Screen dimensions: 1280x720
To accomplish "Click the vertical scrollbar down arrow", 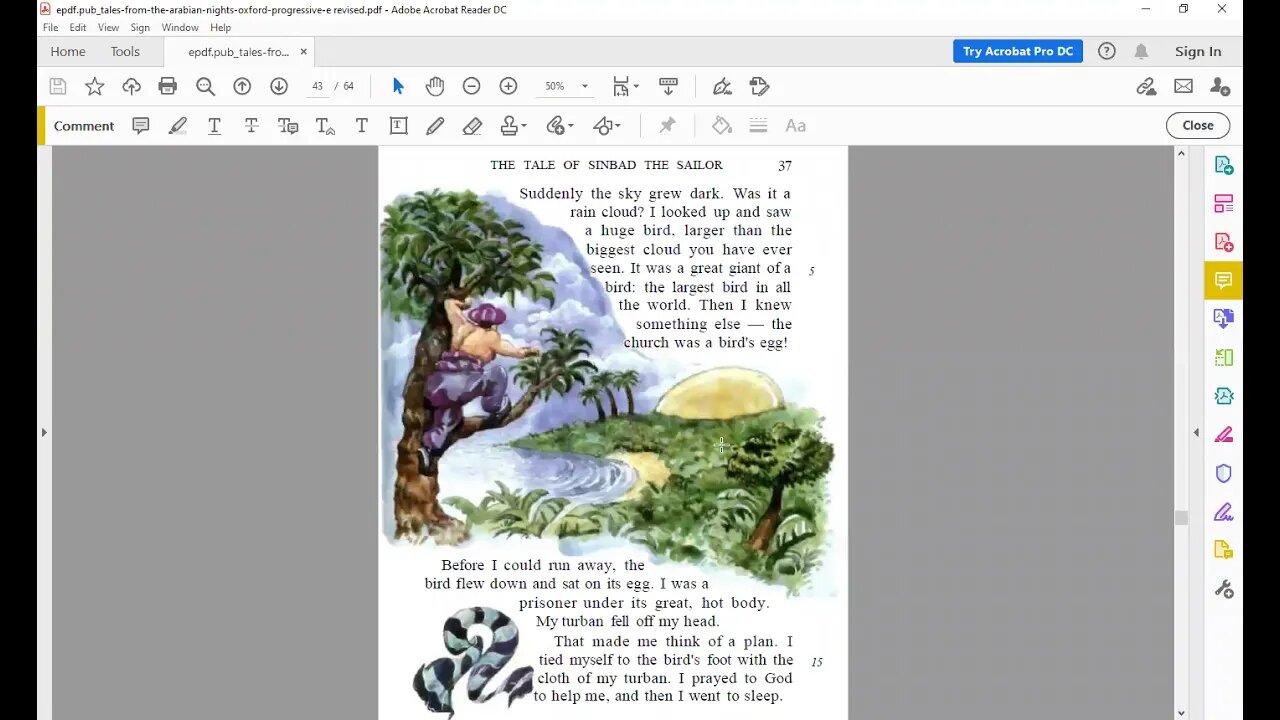I will [1181, 713].
